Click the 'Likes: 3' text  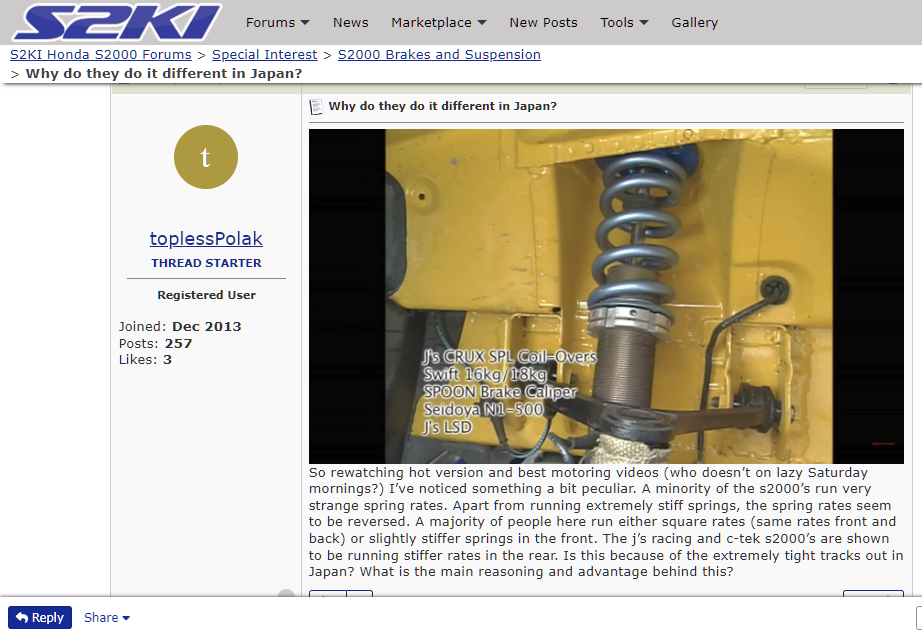[x=145, y=359]
